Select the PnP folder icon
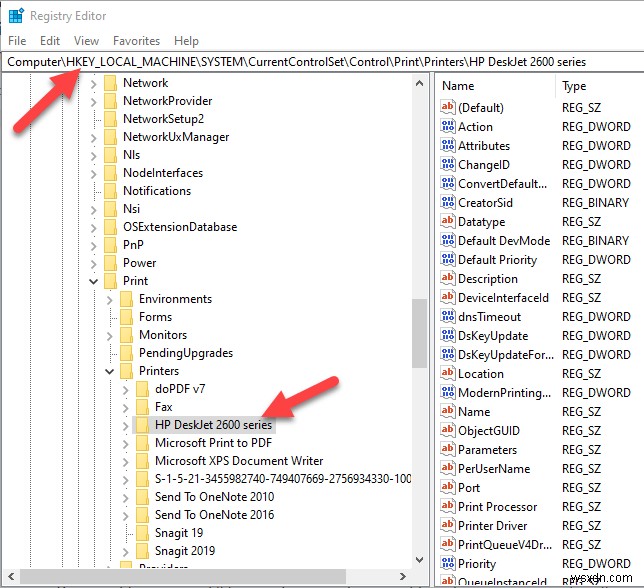 [110, 245]
